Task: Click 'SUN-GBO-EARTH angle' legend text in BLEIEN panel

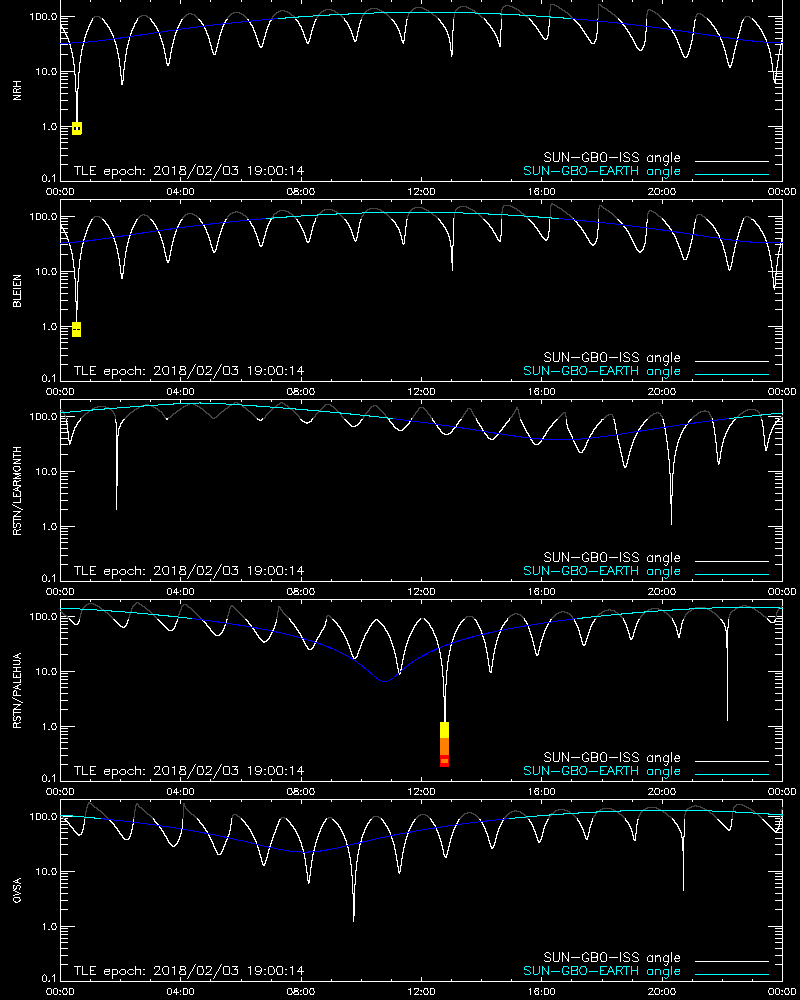Action: click(x=602, y=371)
